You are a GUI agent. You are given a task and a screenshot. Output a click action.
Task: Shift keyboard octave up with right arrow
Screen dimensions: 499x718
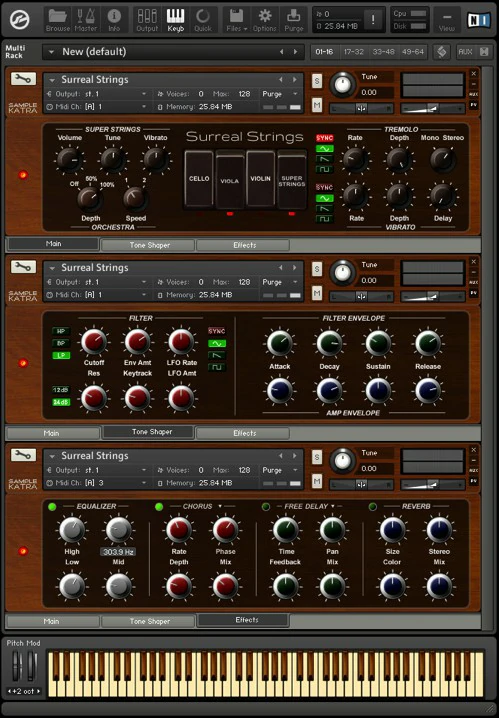point(38,691)
